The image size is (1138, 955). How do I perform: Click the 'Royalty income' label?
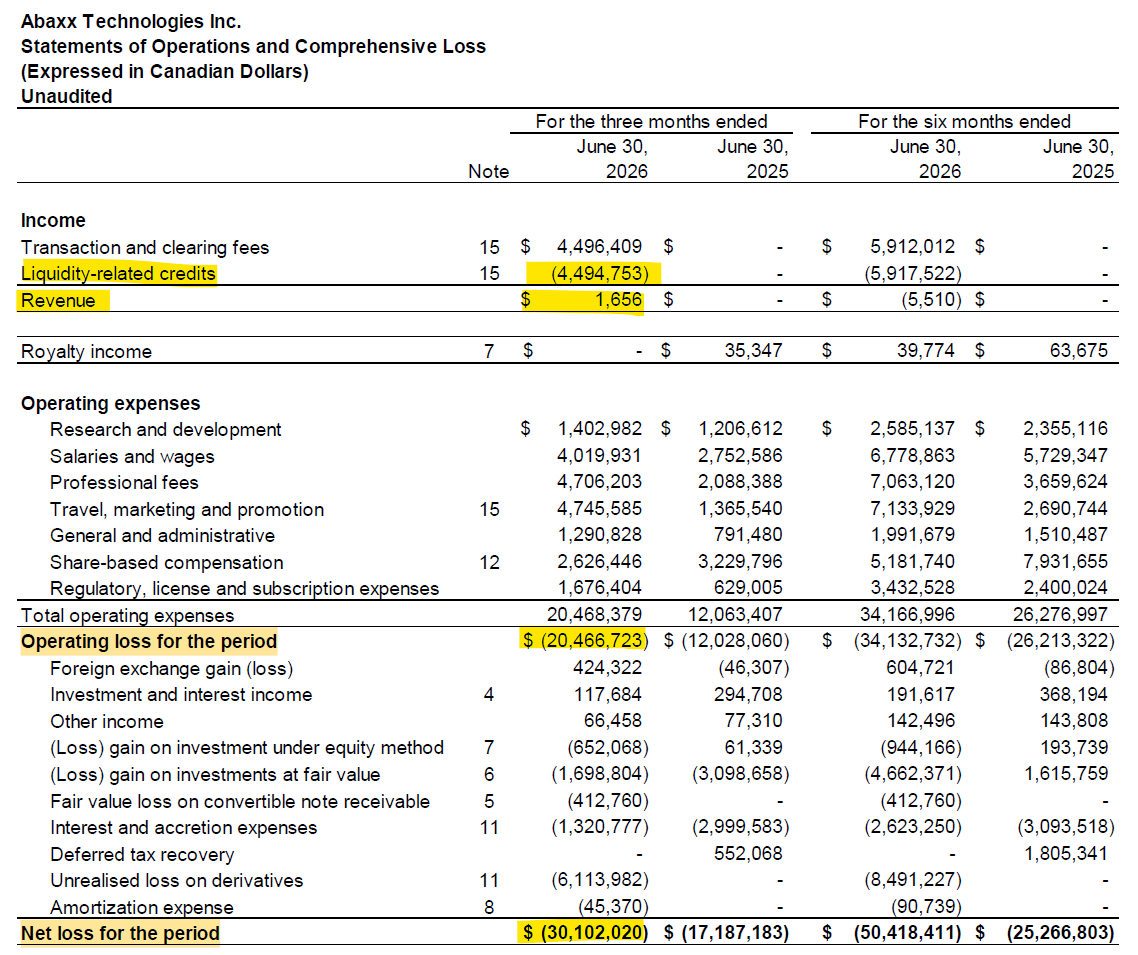[86, 351]
